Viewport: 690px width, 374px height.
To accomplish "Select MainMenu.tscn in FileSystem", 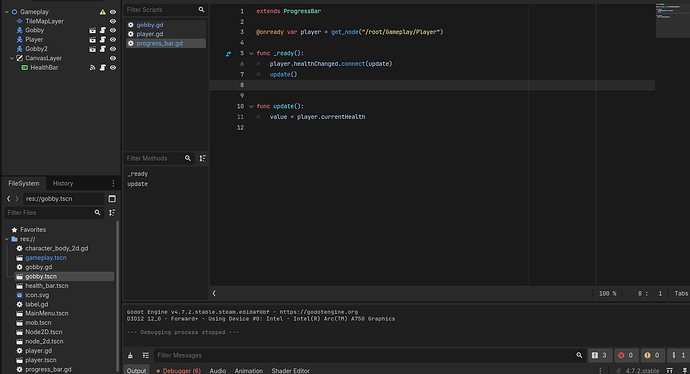I will click(x=47, y=314).
